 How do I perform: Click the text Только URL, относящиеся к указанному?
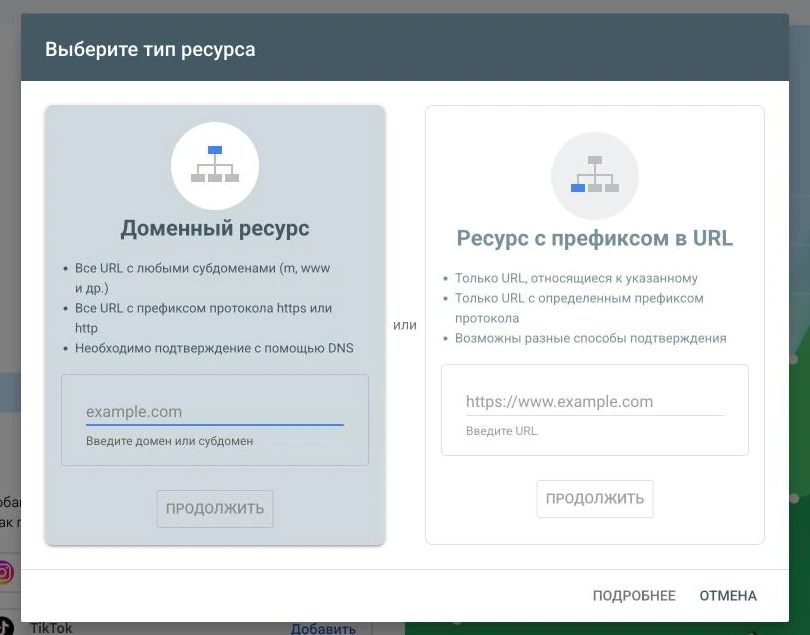(x=576, y=278)
